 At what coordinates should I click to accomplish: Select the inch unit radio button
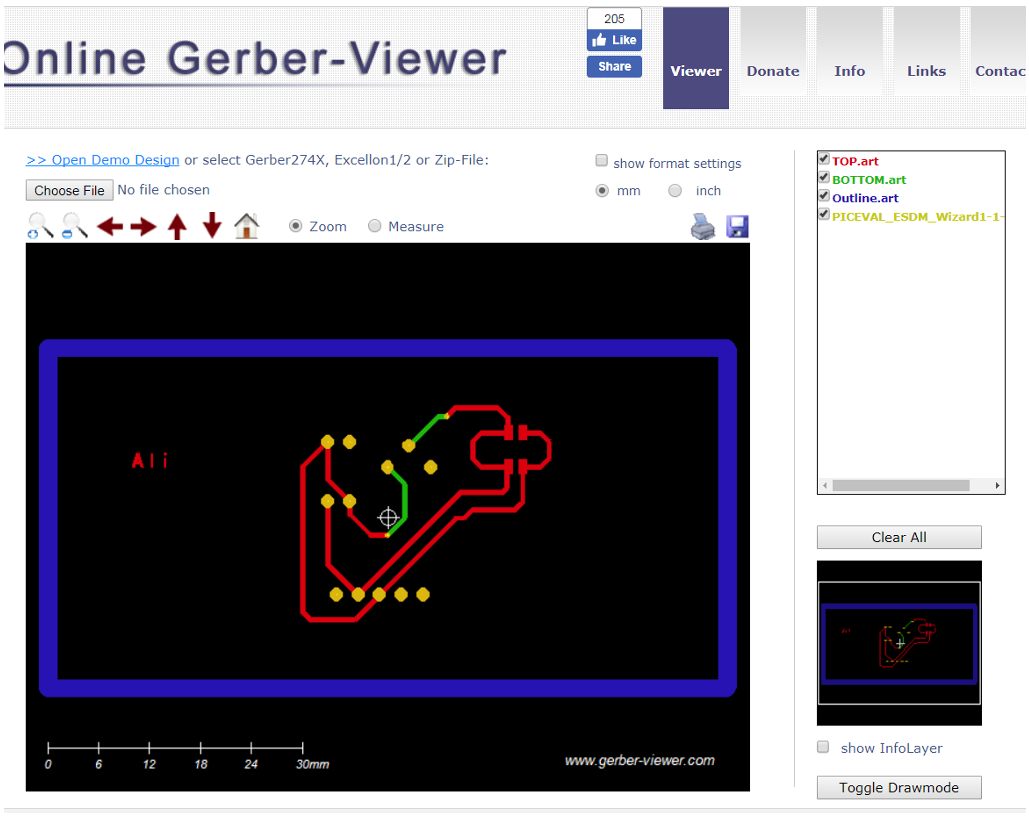(675, 191)
